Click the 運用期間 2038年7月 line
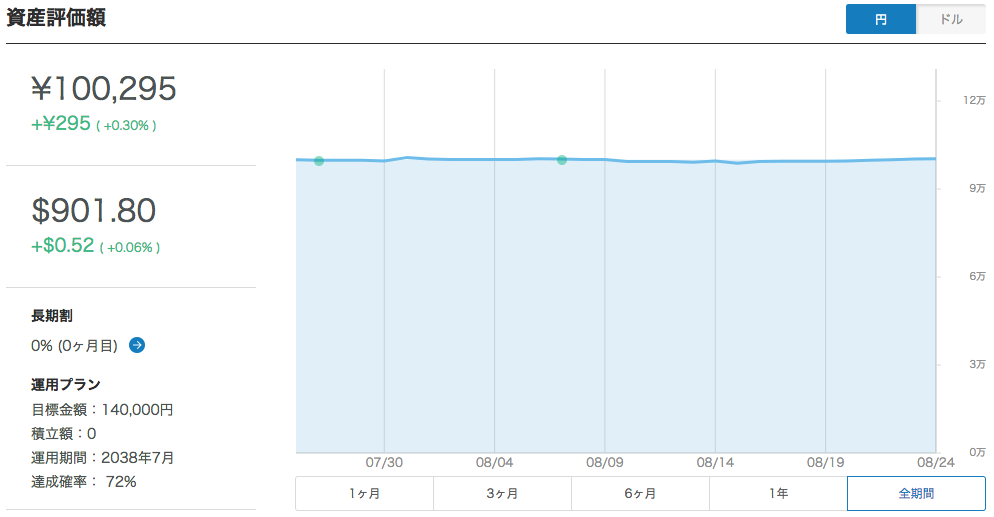The height and width of the screenshot is (517, 994). coord(103,457)
